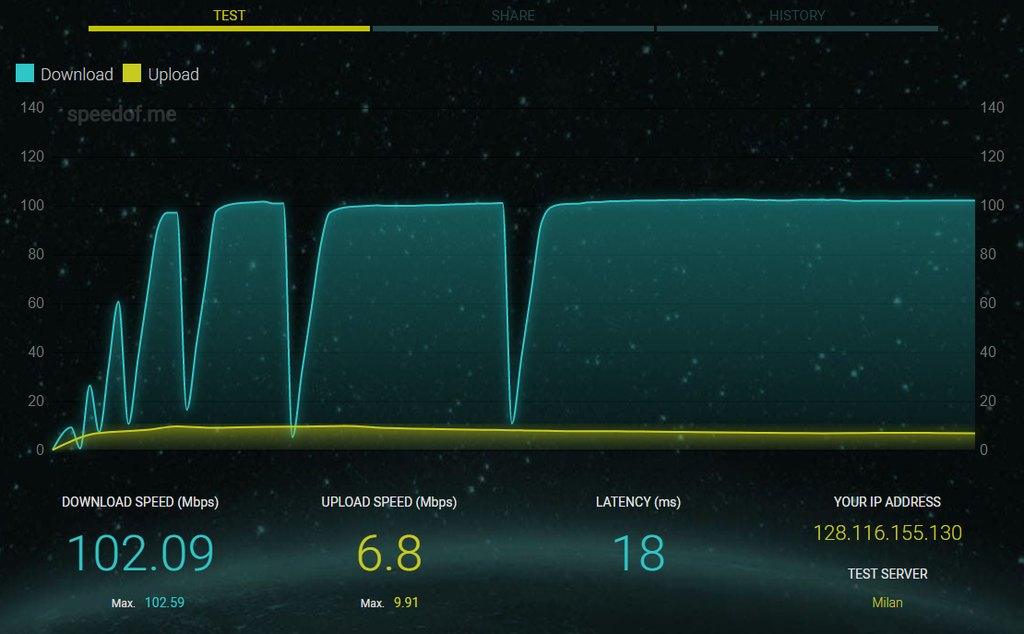Open the HISTORY tab
The height and width of the screenshot is (634, 1024).
797,16
